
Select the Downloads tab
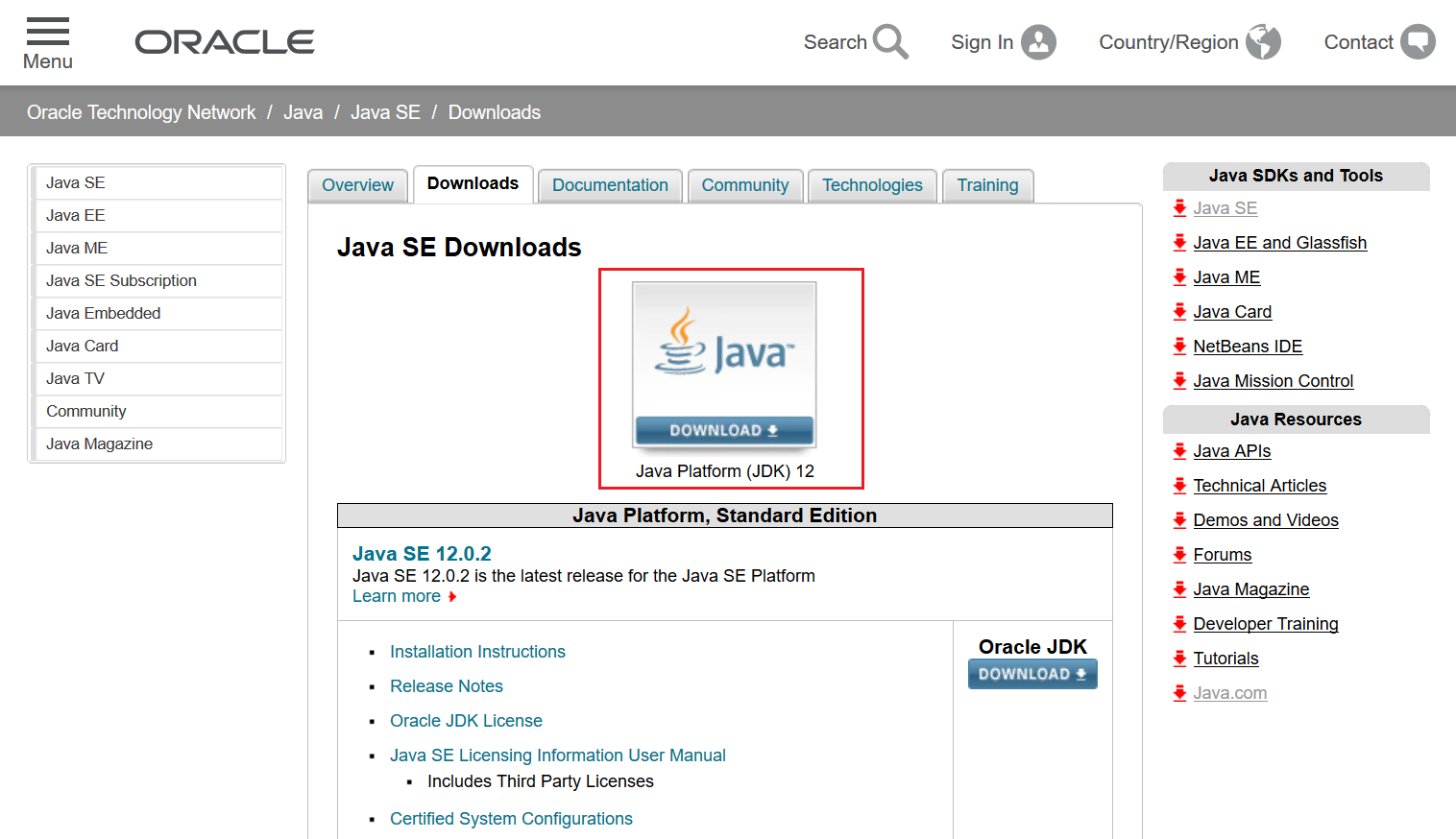click(473, 183)
